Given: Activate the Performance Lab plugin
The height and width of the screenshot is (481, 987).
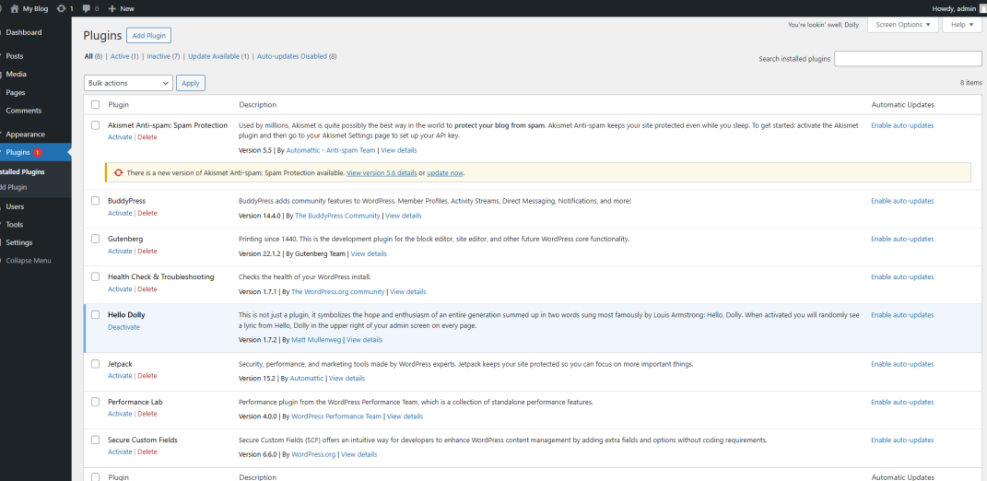Looking at the screenshot, I should click(120, 414).
